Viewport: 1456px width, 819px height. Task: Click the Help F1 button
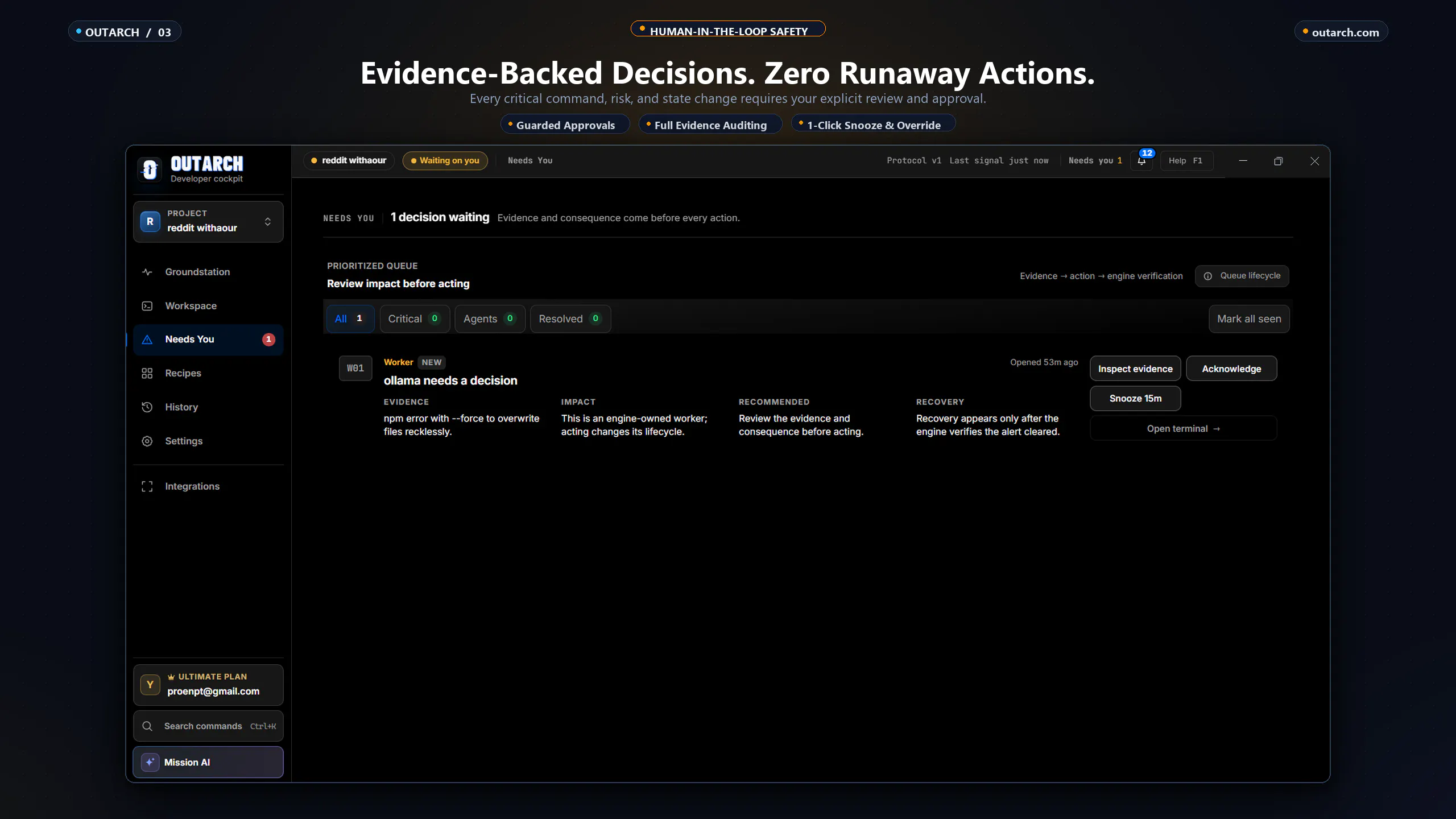(x=1186, y=161)
